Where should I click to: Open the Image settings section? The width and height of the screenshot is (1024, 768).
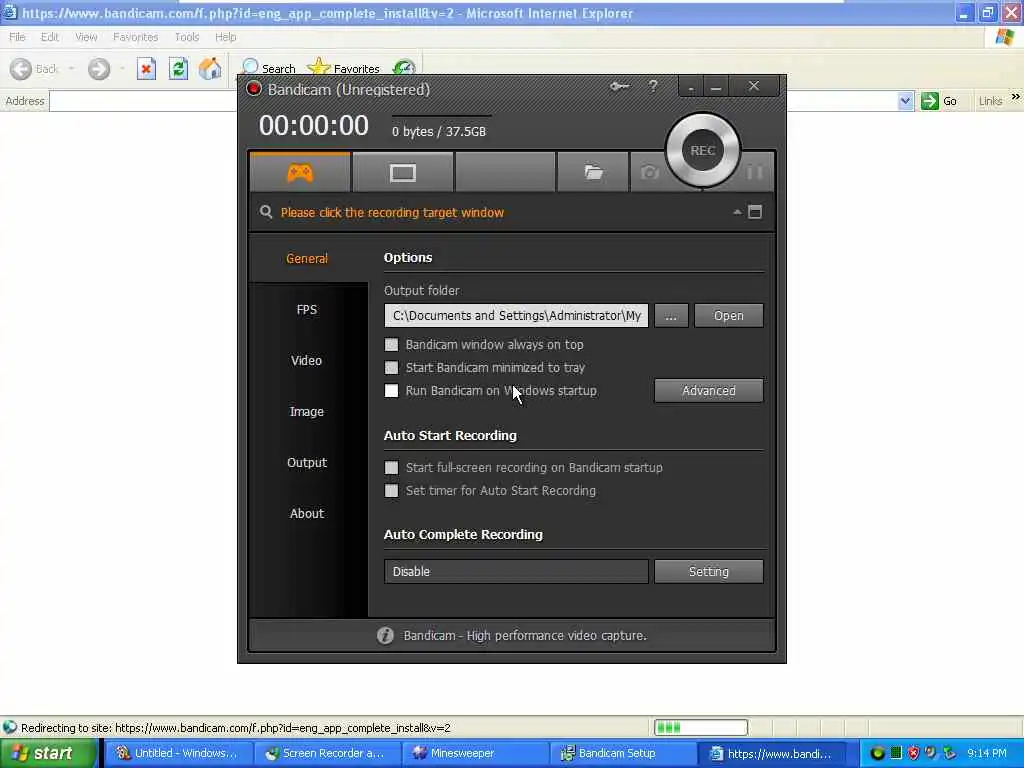tap(307, 411)
